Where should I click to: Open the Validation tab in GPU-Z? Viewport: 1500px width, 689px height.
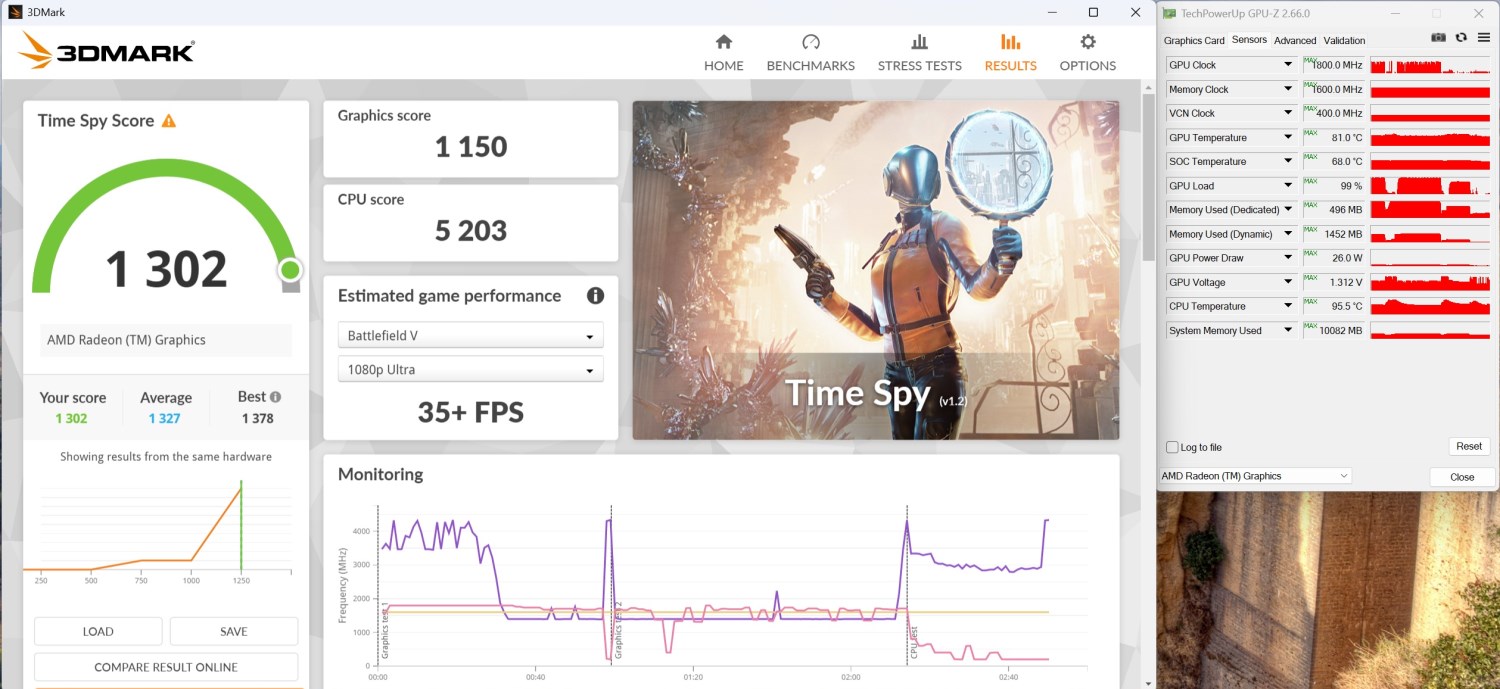[x=1344, y=41]
